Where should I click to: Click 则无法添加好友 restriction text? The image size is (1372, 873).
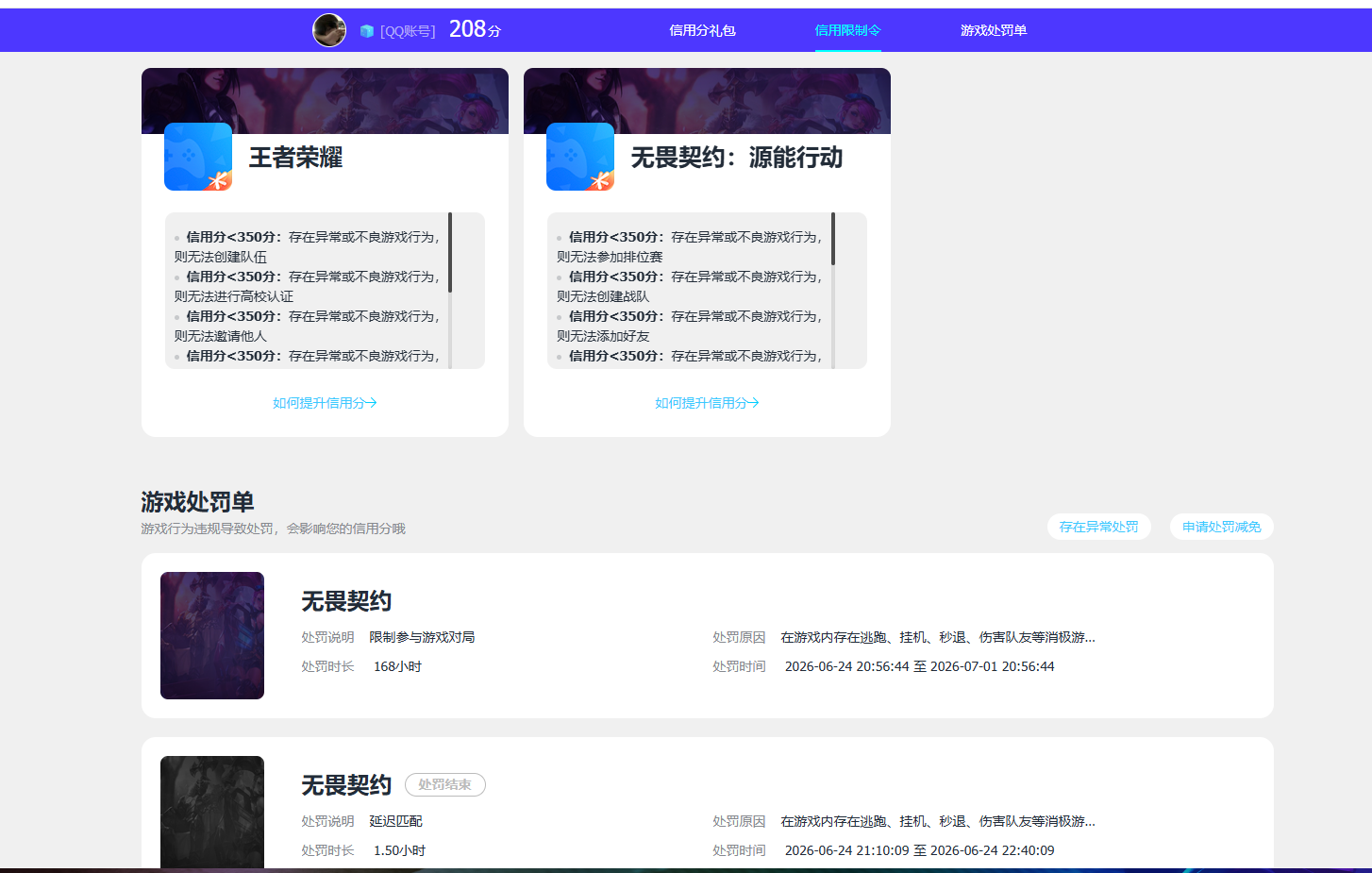[603, 336]
